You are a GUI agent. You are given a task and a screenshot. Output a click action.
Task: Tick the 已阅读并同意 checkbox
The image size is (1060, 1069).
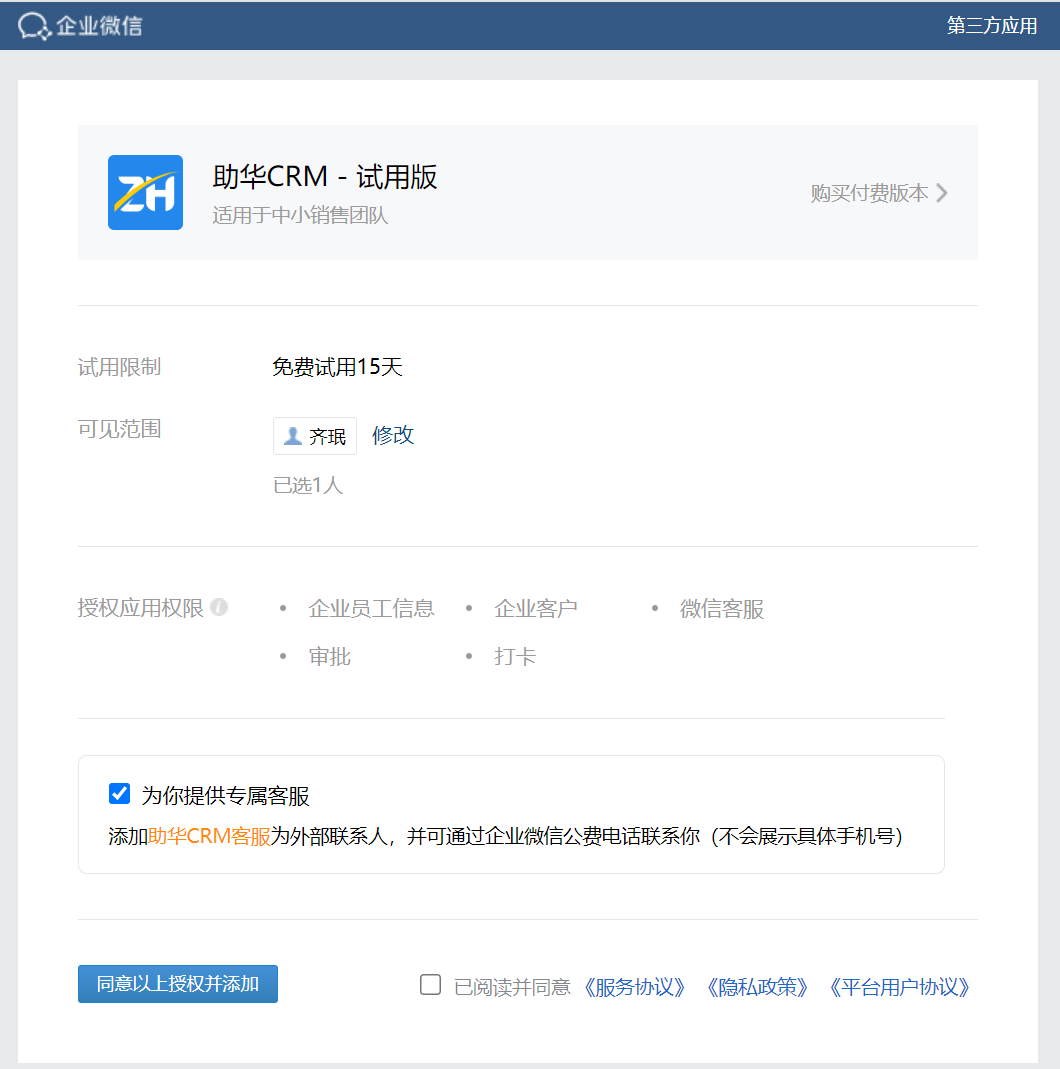point(430,984)
